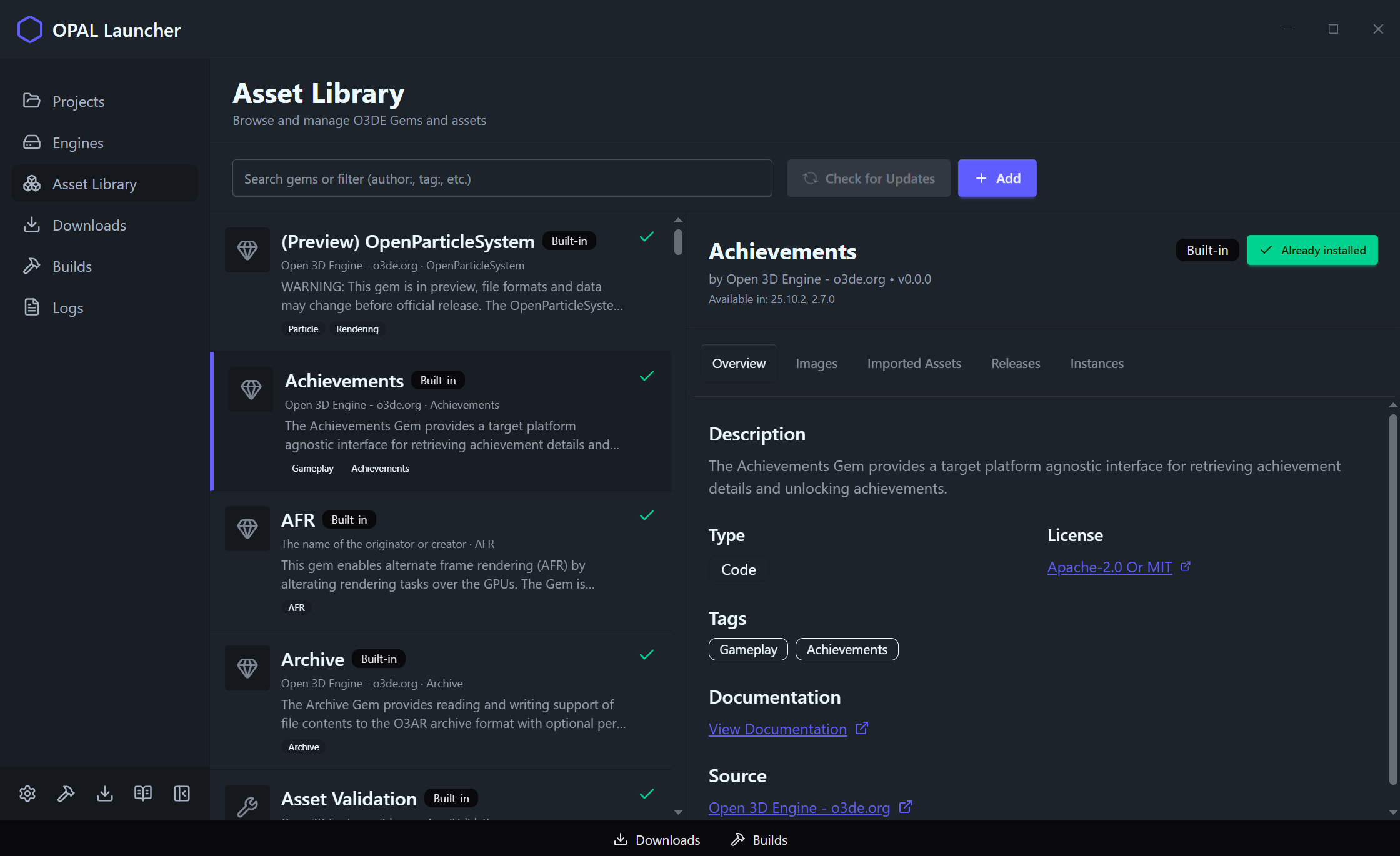
Task: Click the installed checkmark on AFR row
Action: (x=647, y=515)
